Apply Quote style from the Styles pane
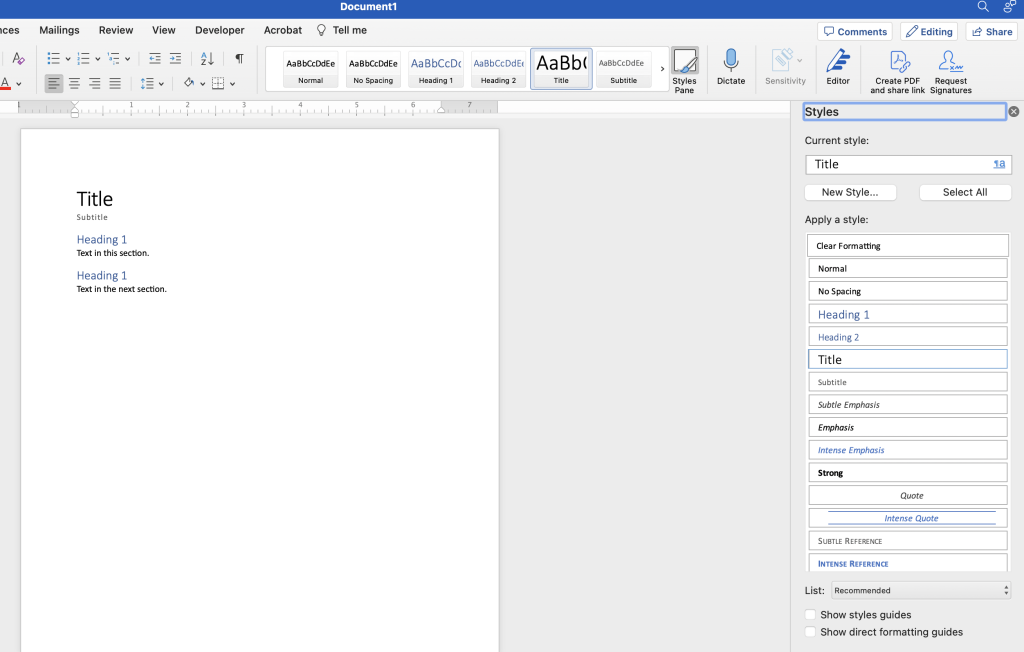The image size is (1024, 652). tap(908, 495)
